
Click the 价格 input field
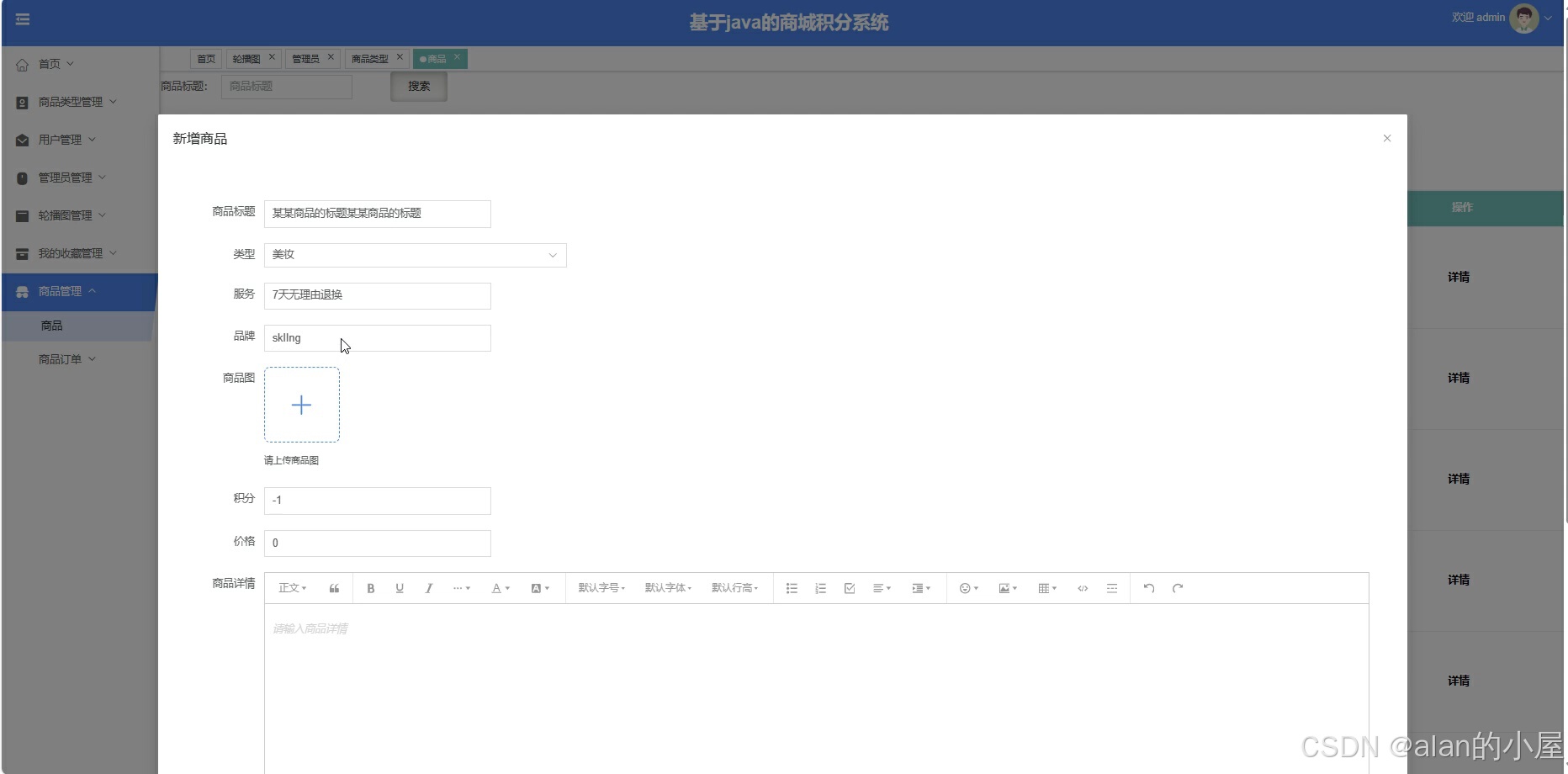[x=378, y=543]
